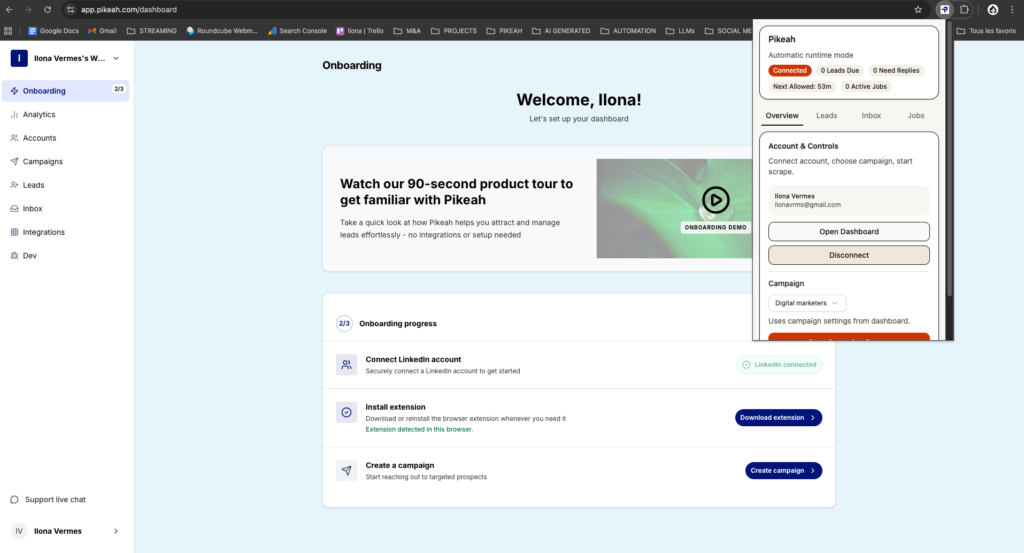Switch to the Jobs tab in extension
The width and height of the screenshot is (1024, 553).
(915, 116)
